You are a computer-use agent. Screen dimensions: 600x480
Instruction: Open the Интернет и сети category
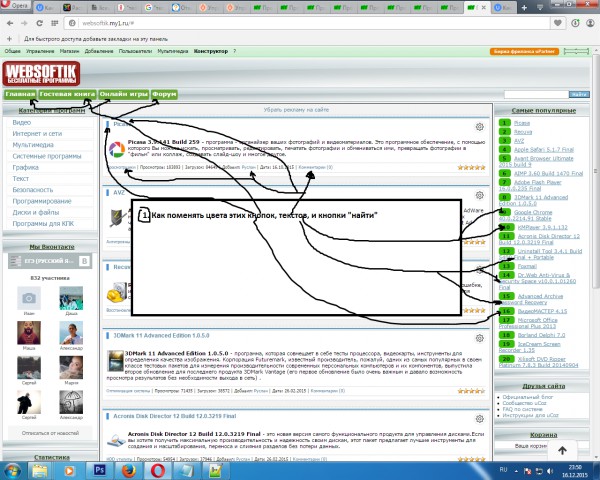(x=37, y=134)
